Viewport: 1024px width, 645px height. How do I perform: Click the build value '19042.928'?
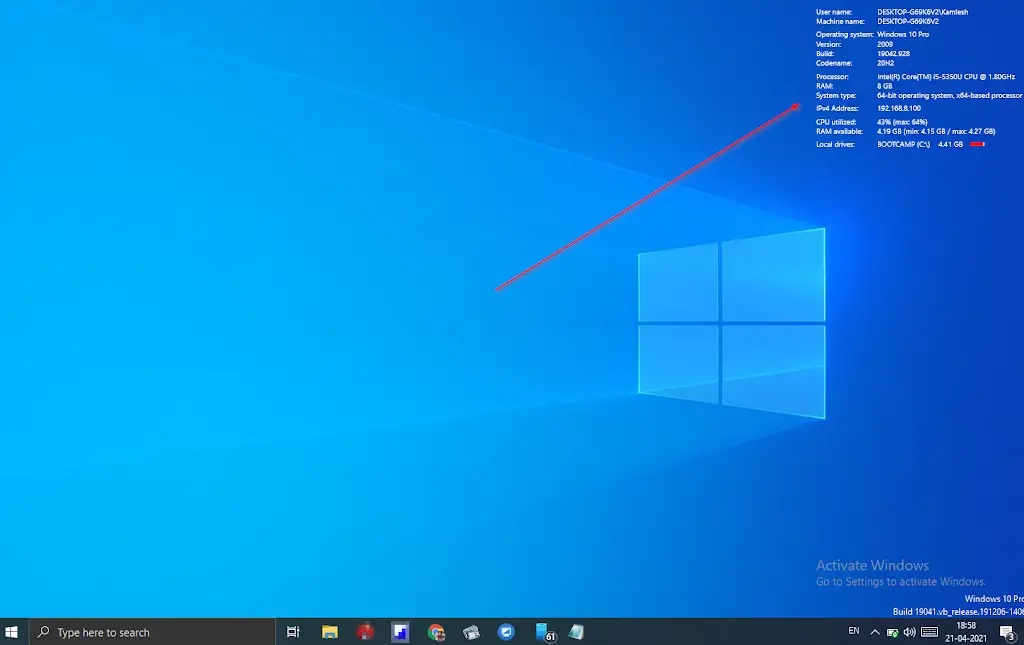tap(893, 54)
